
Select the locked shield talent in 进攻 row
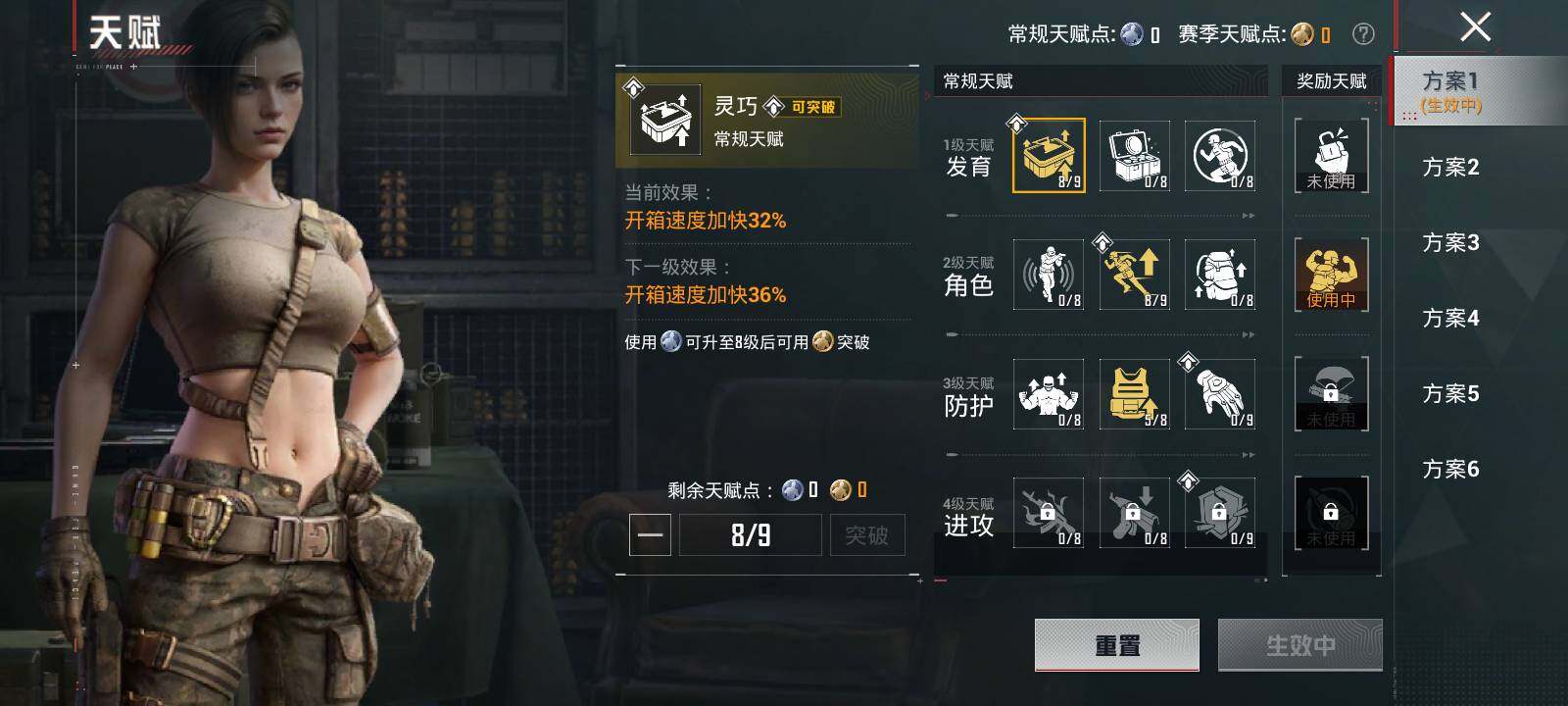tap(1220, 512)
